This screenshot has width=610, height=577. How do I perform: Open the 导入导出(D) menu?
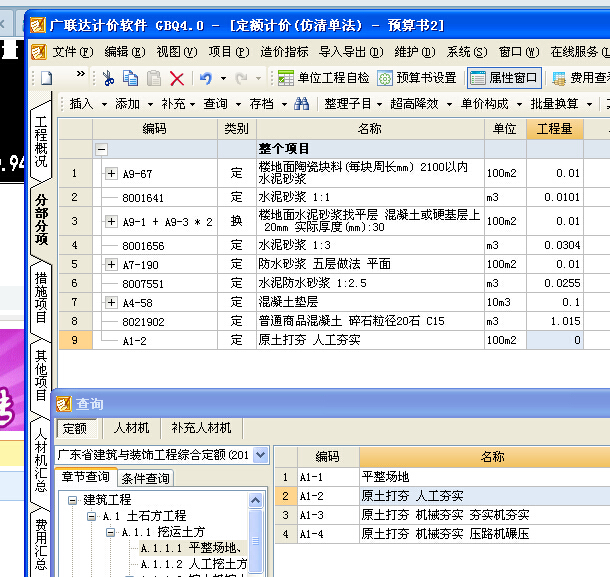tap(351, 52)
